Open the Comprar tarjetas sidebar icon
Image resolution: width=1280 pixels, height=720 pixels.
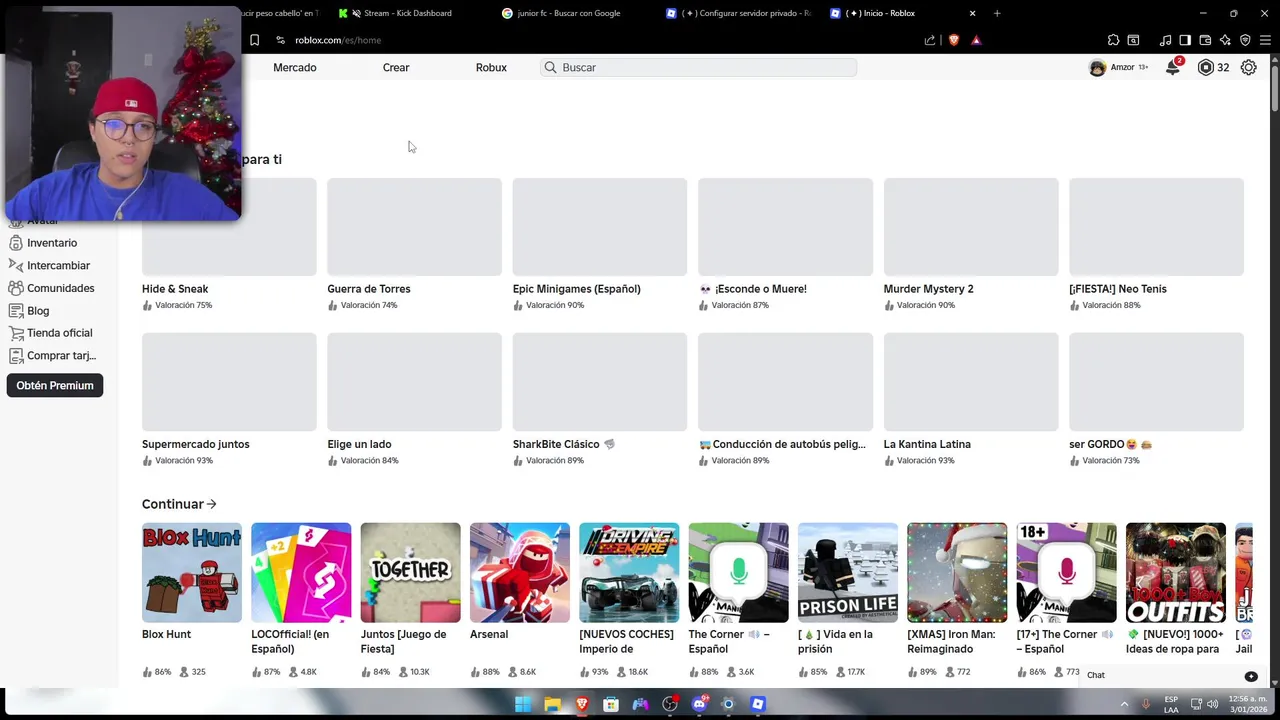click(16, 355)
